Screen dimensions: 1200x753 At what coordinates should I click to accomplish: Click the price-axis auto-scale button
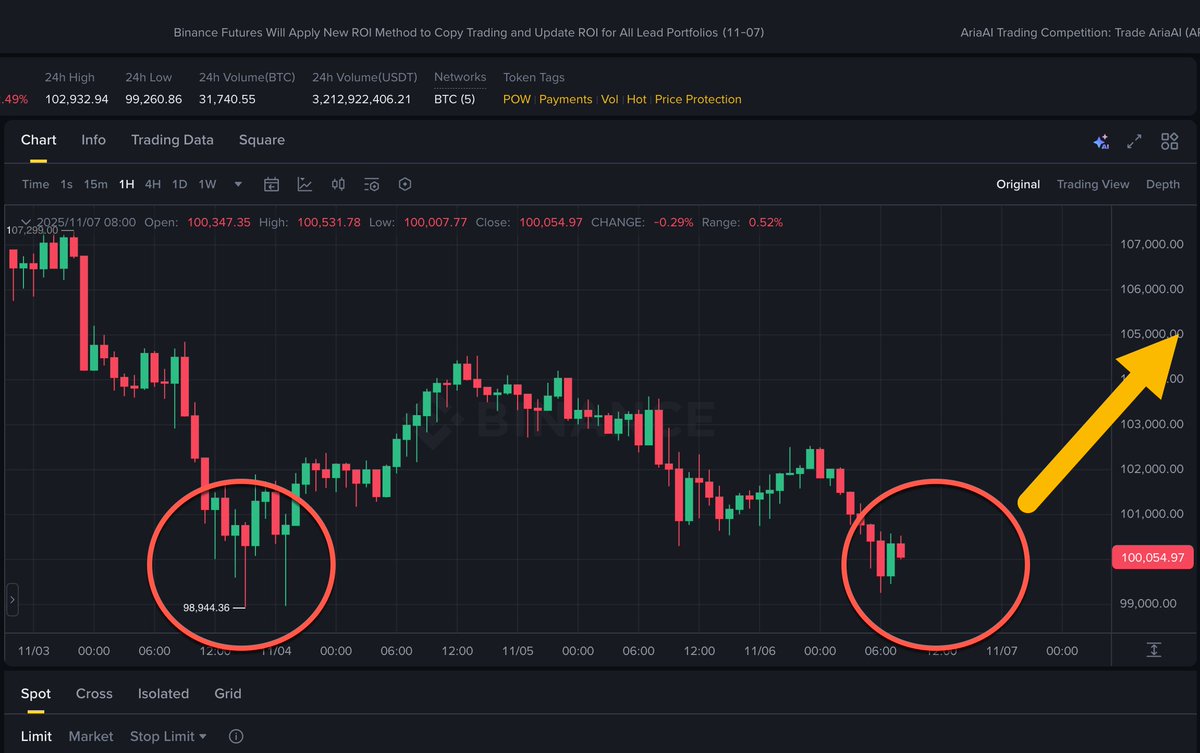[1153, 650]
